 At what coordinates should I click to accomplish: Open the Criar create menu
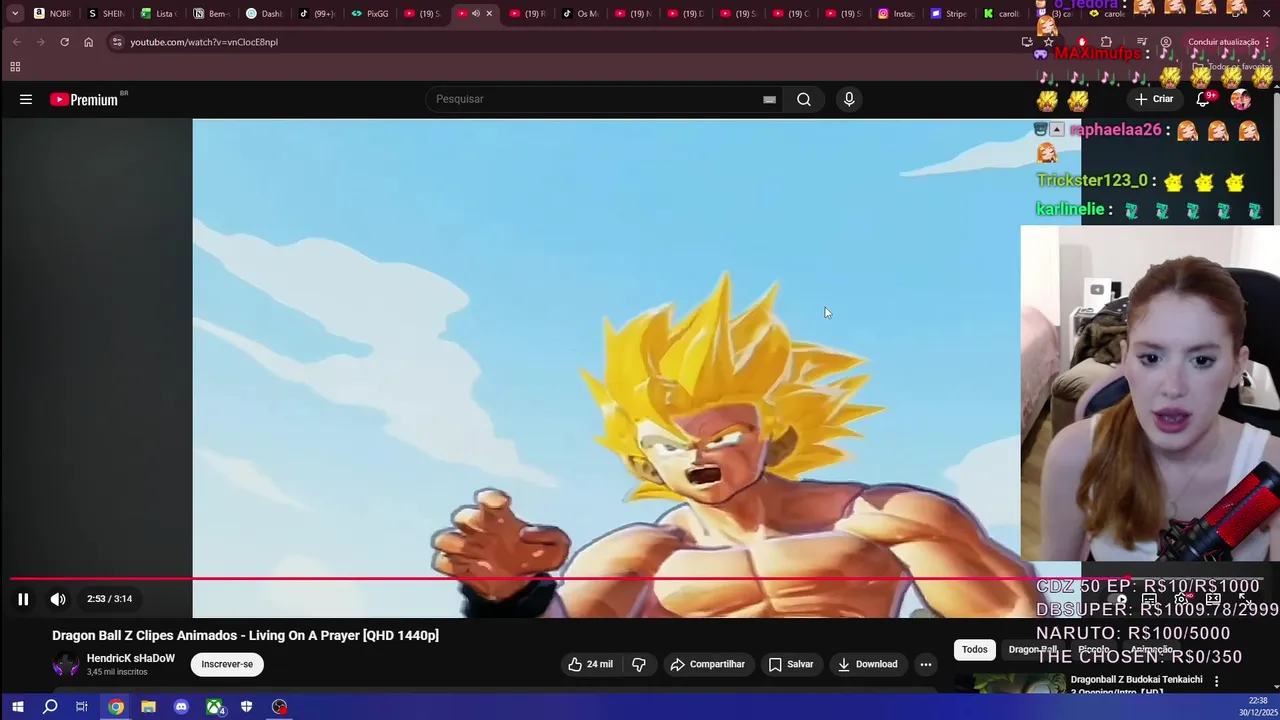tap(1154, 99)
